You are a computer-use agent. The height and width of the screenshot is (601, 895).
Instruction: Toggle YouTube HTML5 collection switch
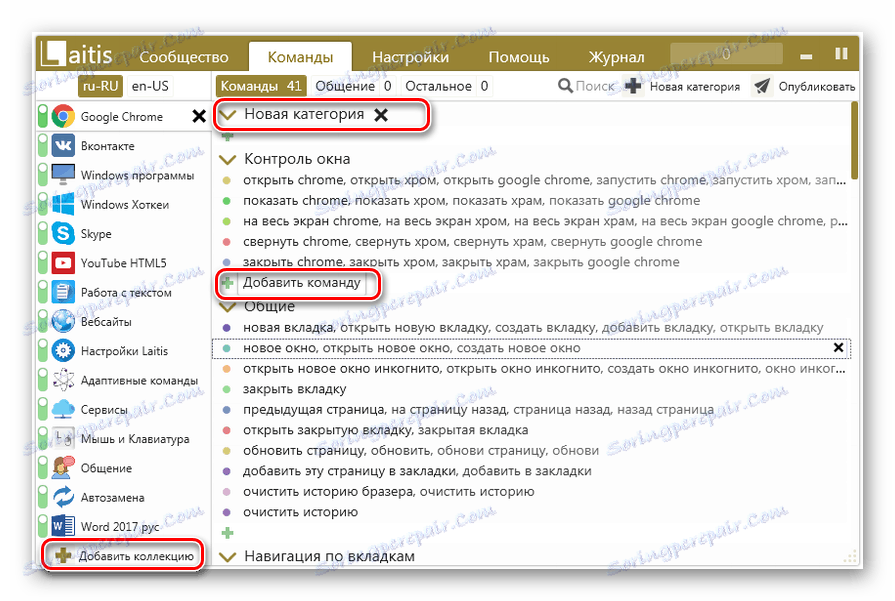pyautogui.click(x=43, y=263)
